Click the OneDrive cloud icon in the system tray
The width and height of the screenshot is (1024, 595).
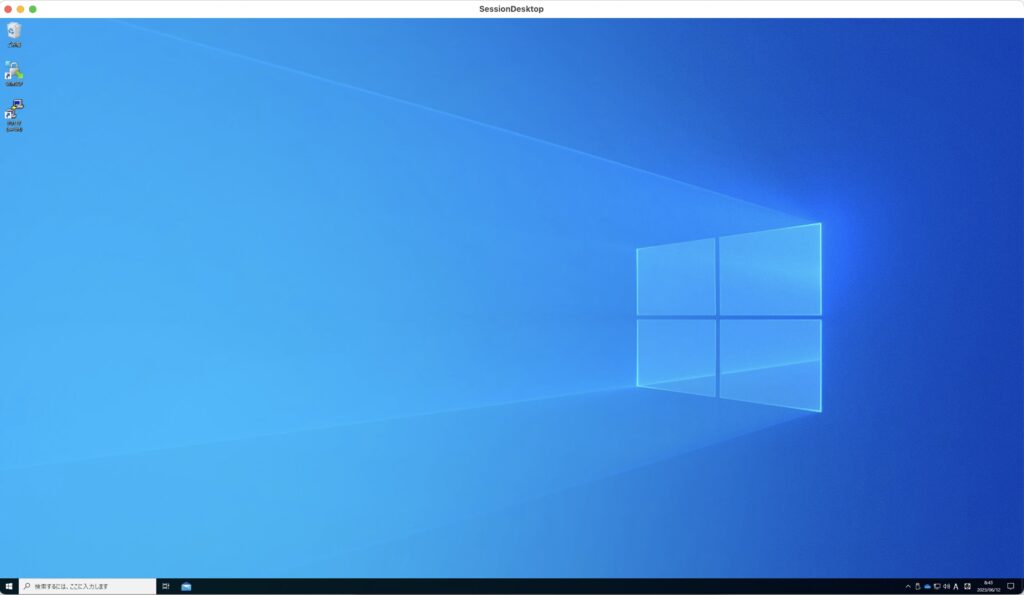point(928,586)
